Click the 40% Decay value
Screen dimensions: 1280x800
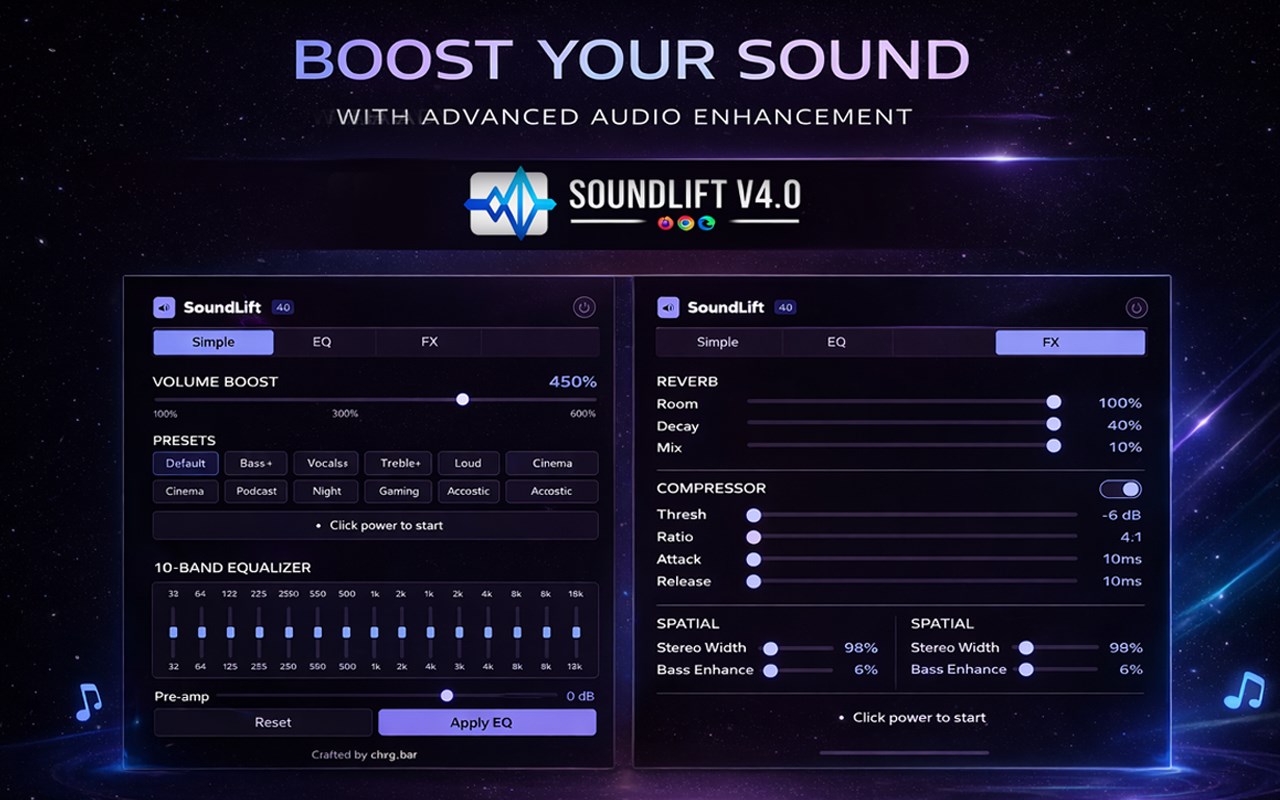pos(1125,425)
